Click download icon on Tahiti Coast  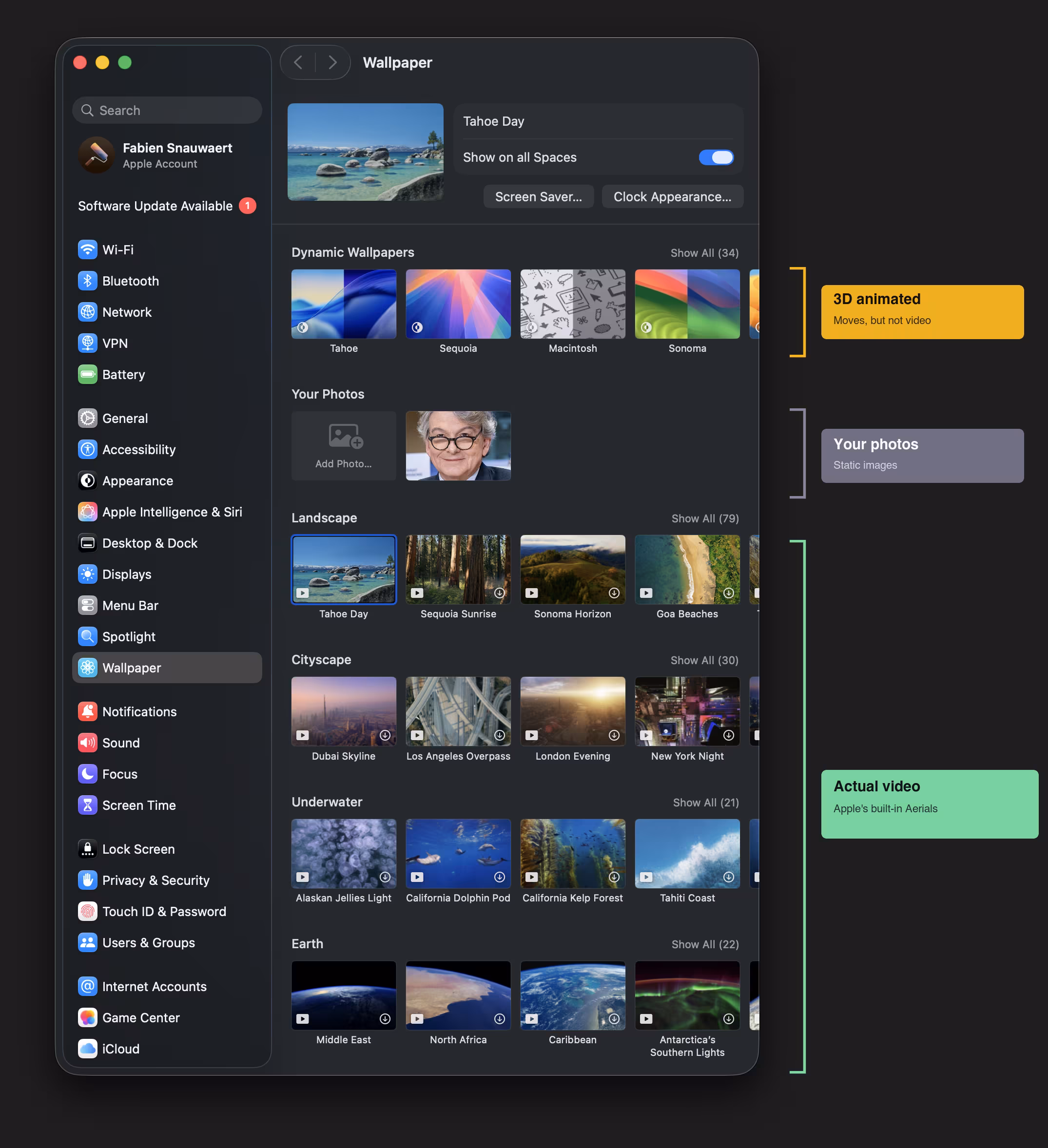pyautogui.click(x=728, y=878)
